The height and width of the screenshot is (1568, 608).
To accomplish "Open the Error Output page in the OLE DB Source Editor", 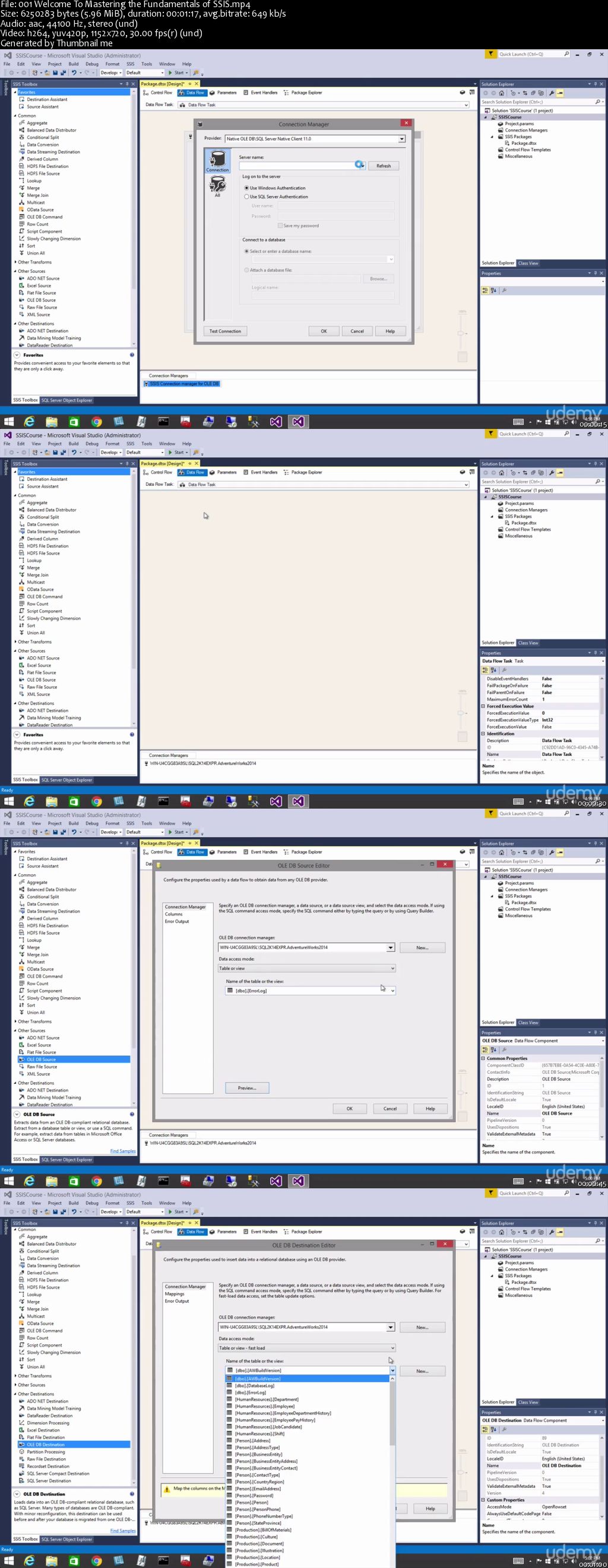I will pos(177,921).
